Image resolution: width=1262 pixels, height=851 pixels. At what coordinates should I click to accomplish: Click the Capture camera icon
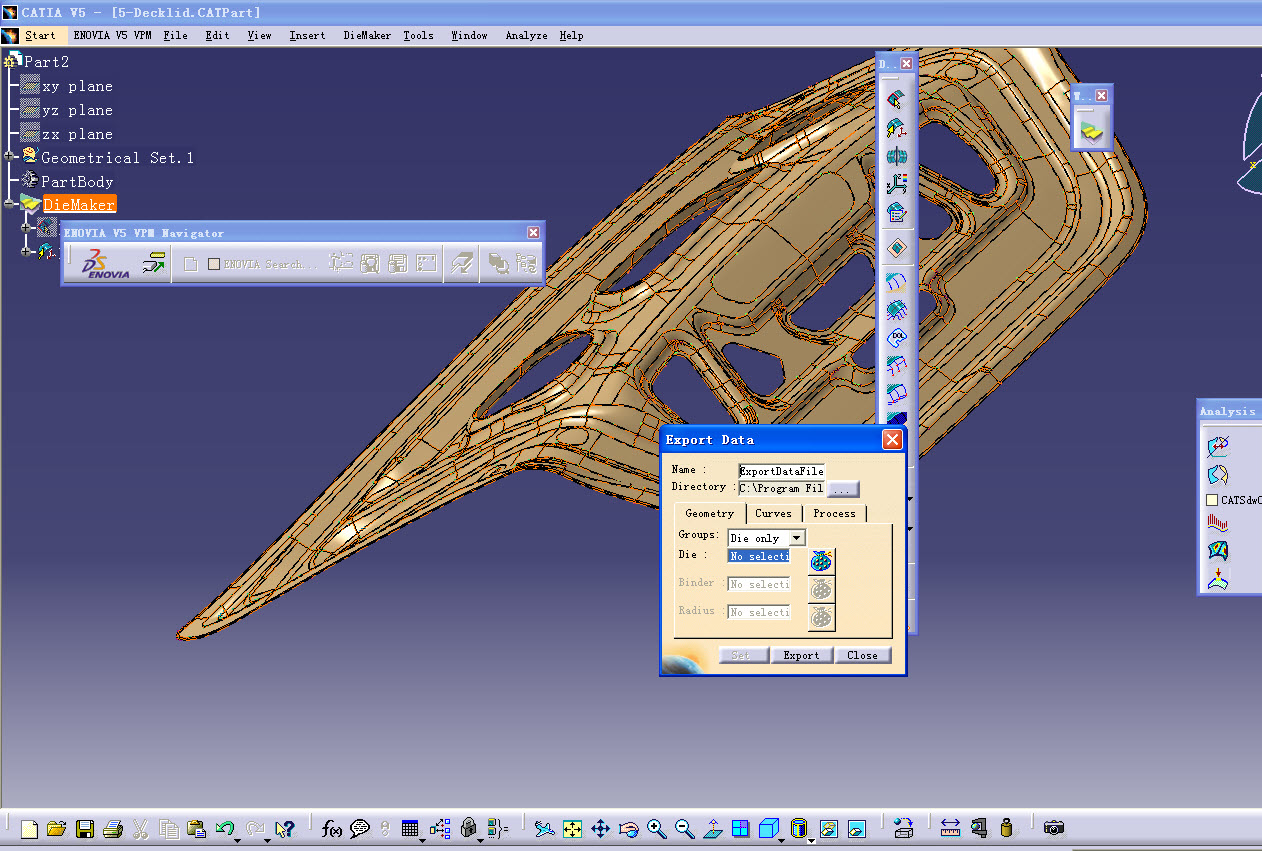coord(1053,828)
